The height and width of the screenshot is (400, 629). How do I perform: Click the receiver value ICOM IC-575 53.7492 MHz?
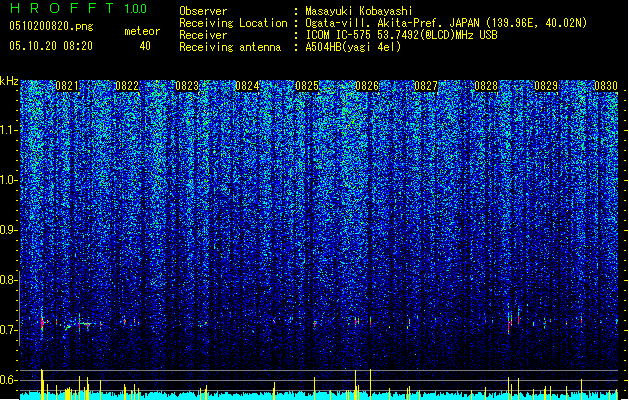tap(401, 35)
